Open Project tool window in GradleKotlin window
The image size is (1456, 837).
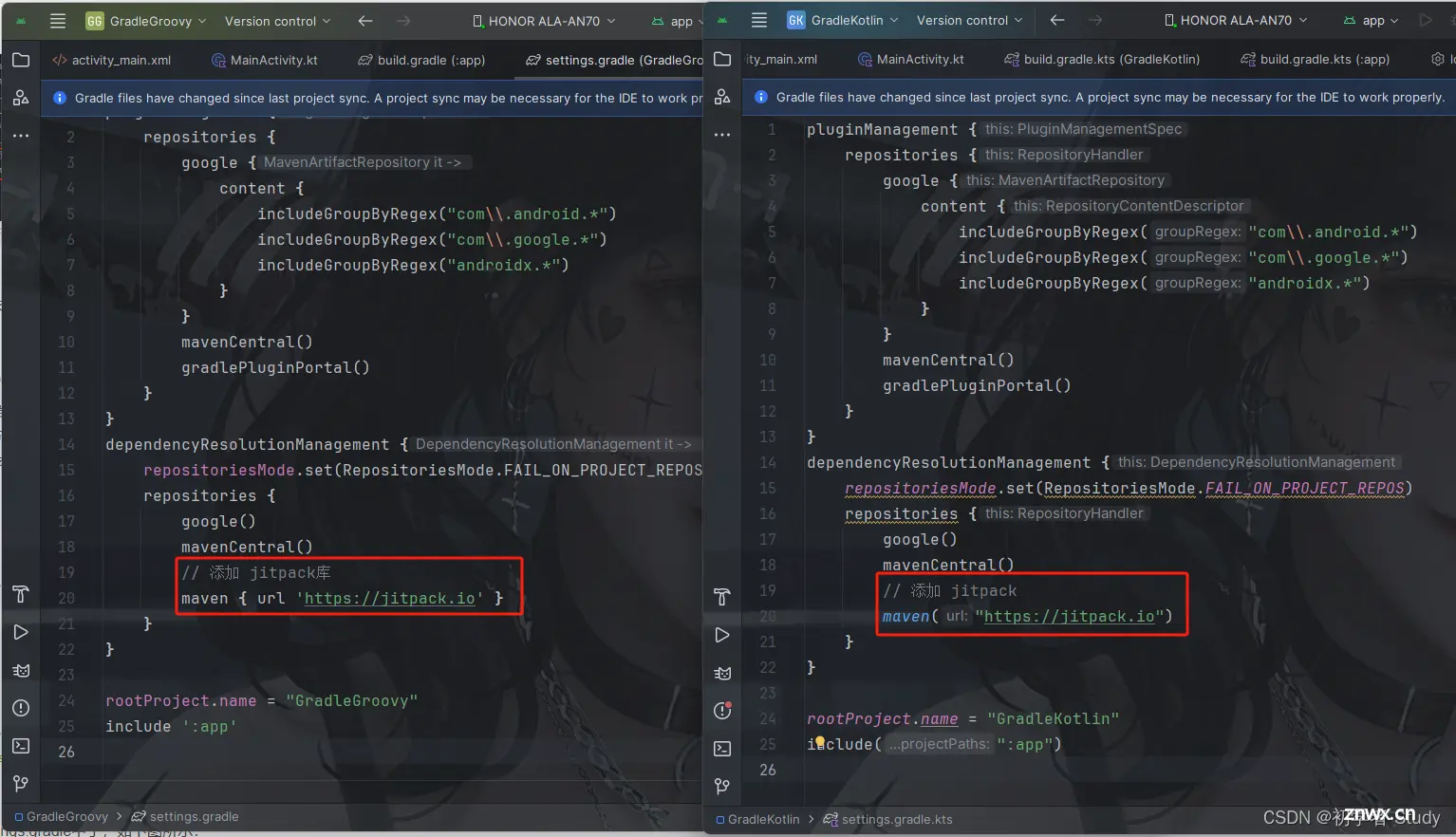pyautogui.click(x=722, y=59)
